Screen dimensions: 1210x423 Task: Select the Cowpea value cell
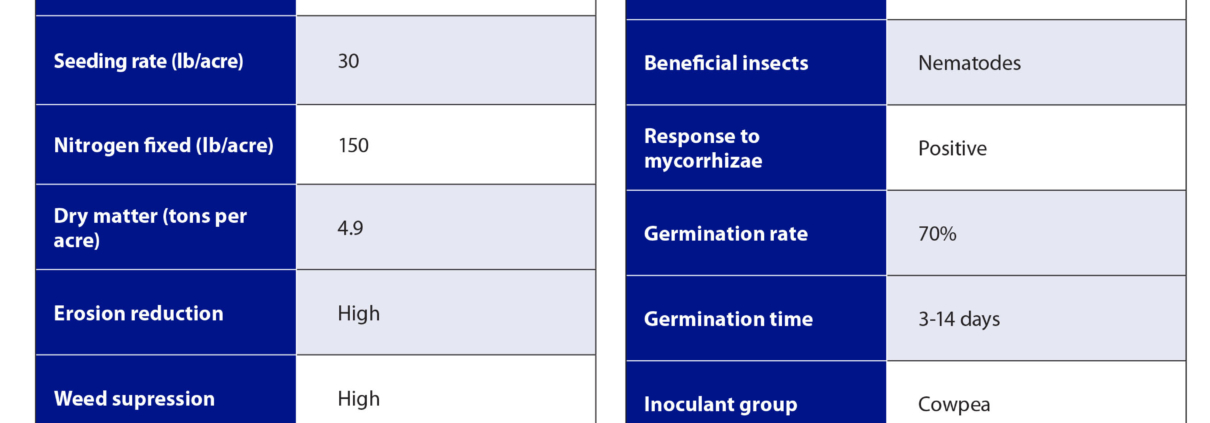coord(954,404)
